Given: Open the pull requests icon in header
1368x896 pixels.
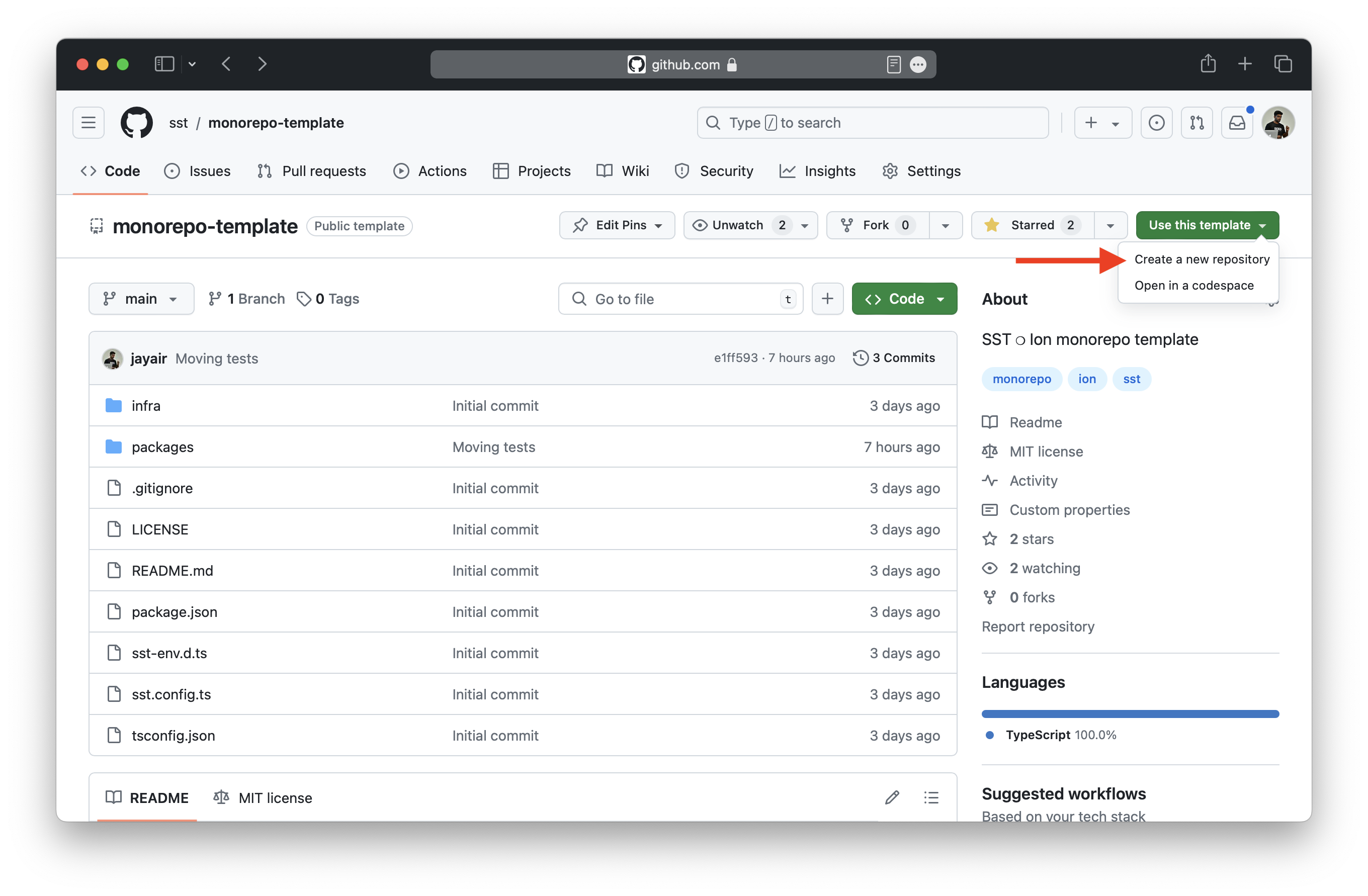Looking at the screenshot, I should [x=1196, y=122].
